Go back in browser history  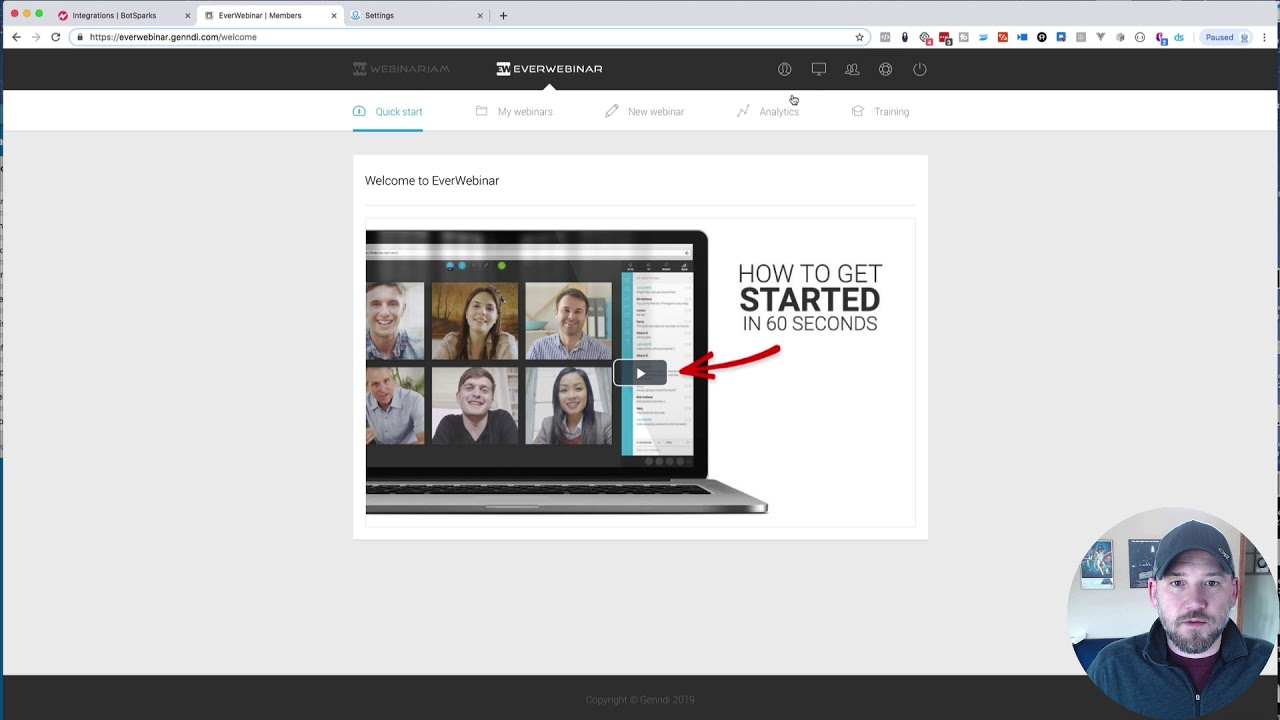pos(16,37)
